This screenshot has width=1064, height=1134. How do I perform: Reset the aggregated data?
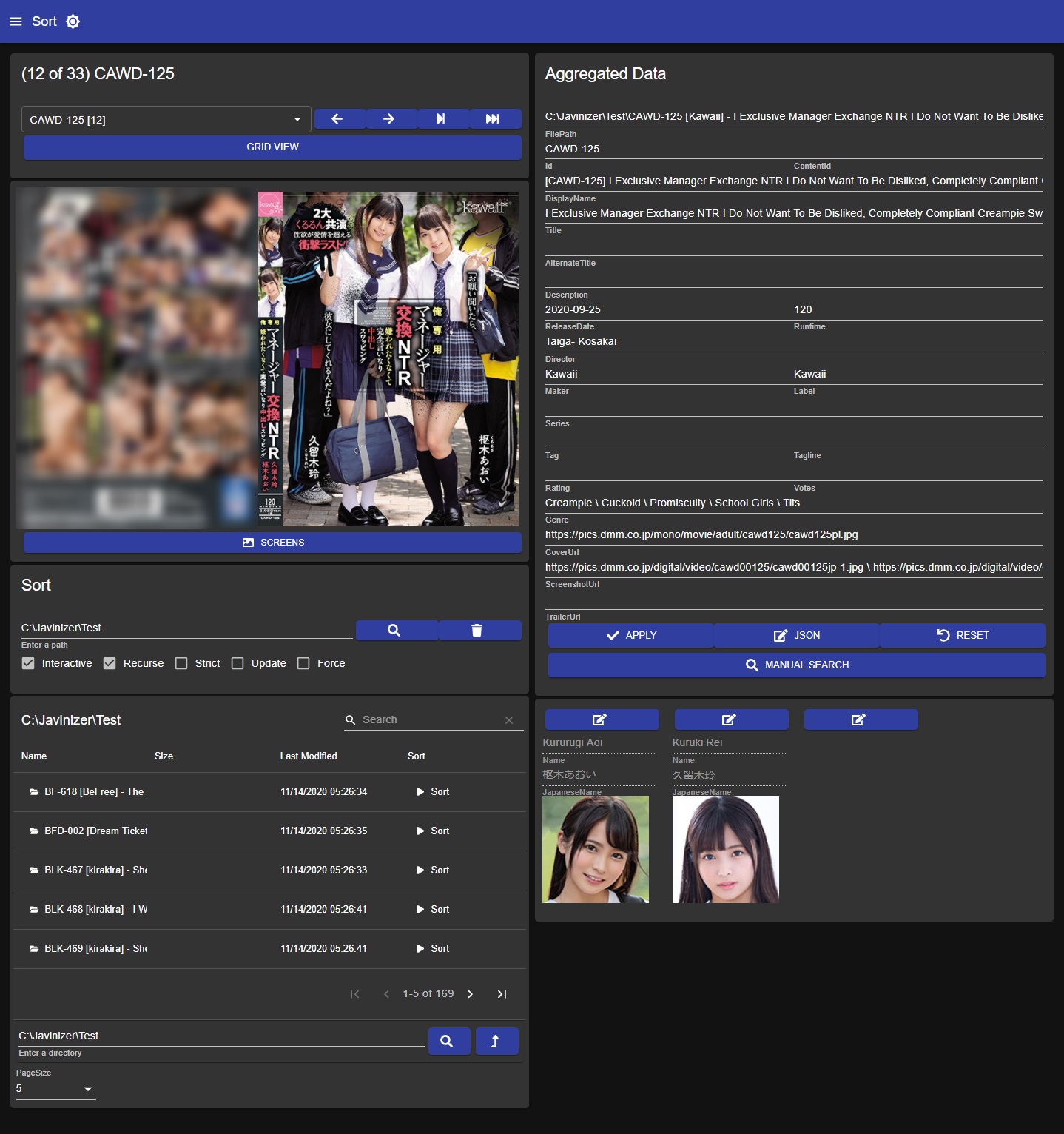[x=963, y=636]
